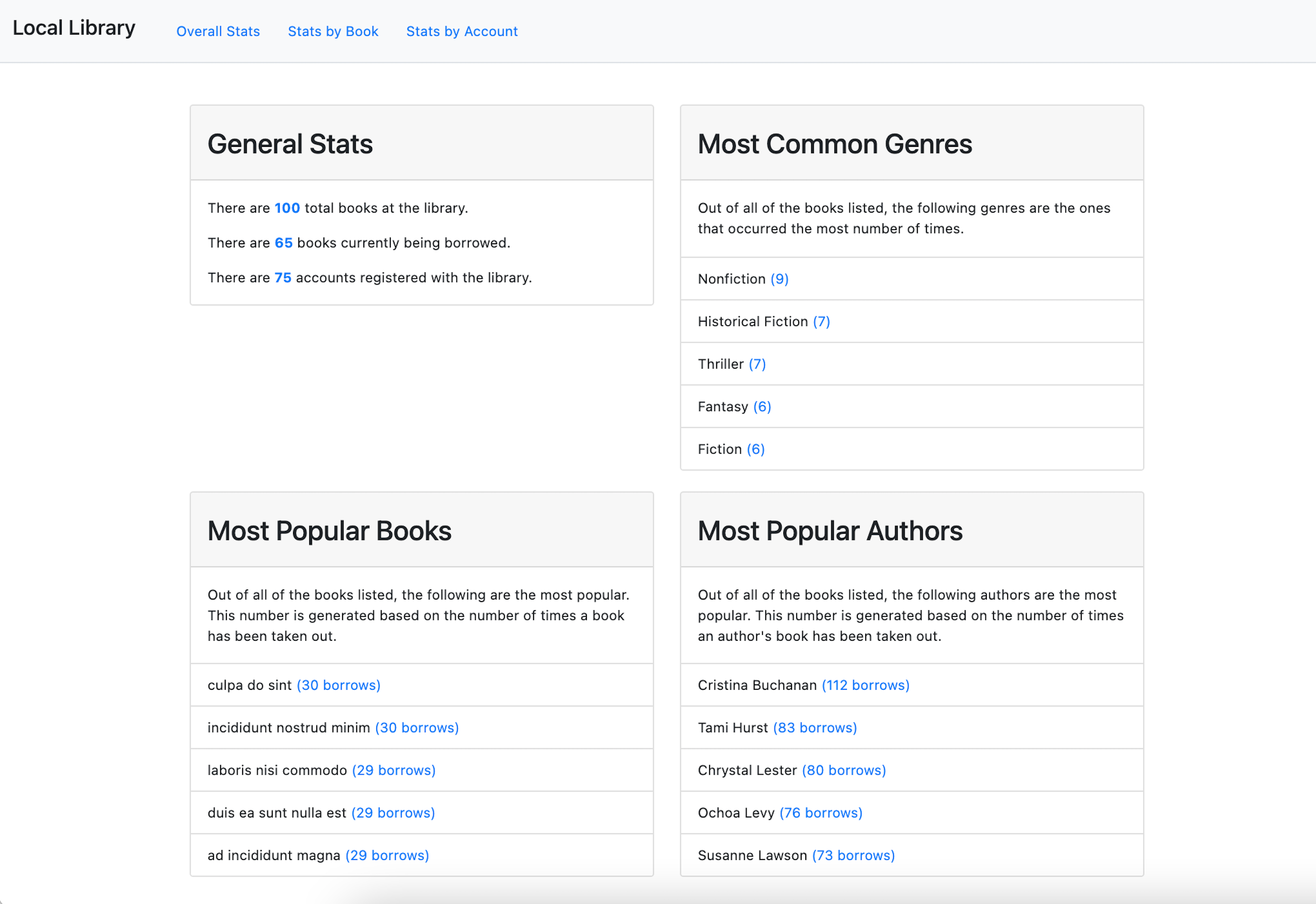Go to Stats by Book
The image size is (1316, 904).
click(x=333, y=31)
